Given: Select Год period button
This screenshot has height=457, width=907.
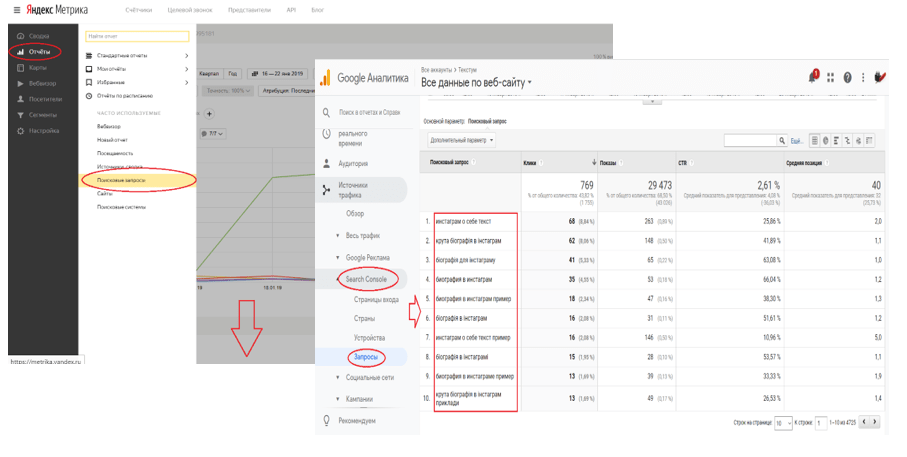Looking at the screenshot, I should tap(233, 73).
